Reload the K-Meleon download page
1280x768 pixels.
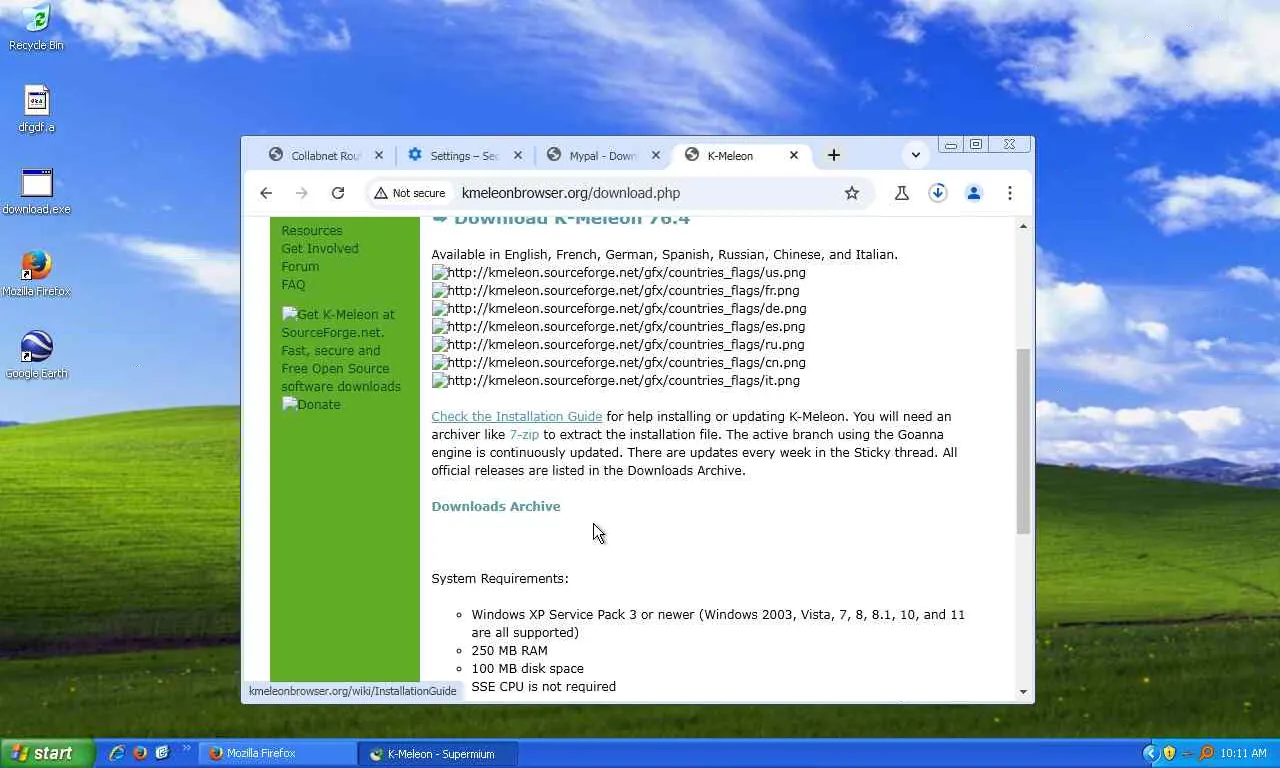point(338,193)
